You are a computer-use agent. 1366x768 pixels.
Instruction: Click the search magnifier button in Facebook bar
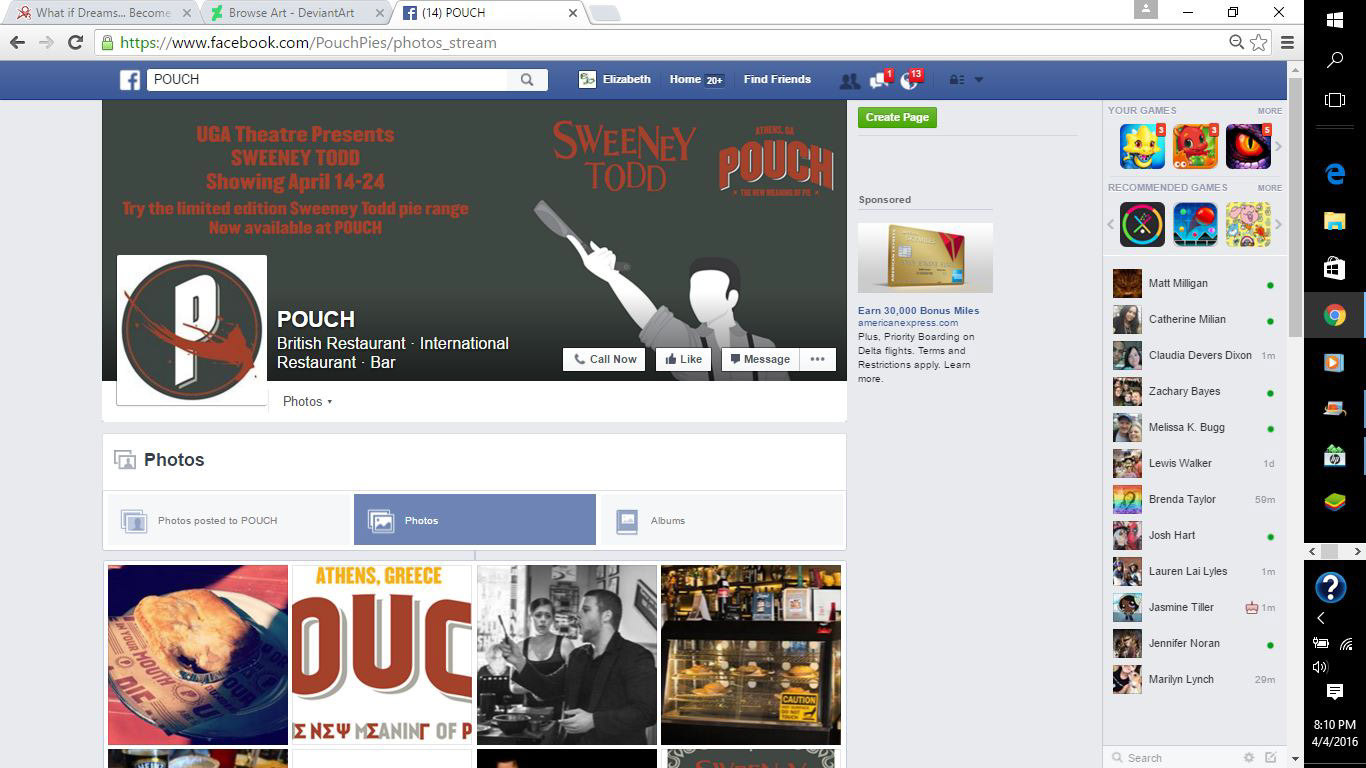coord(527,80)
